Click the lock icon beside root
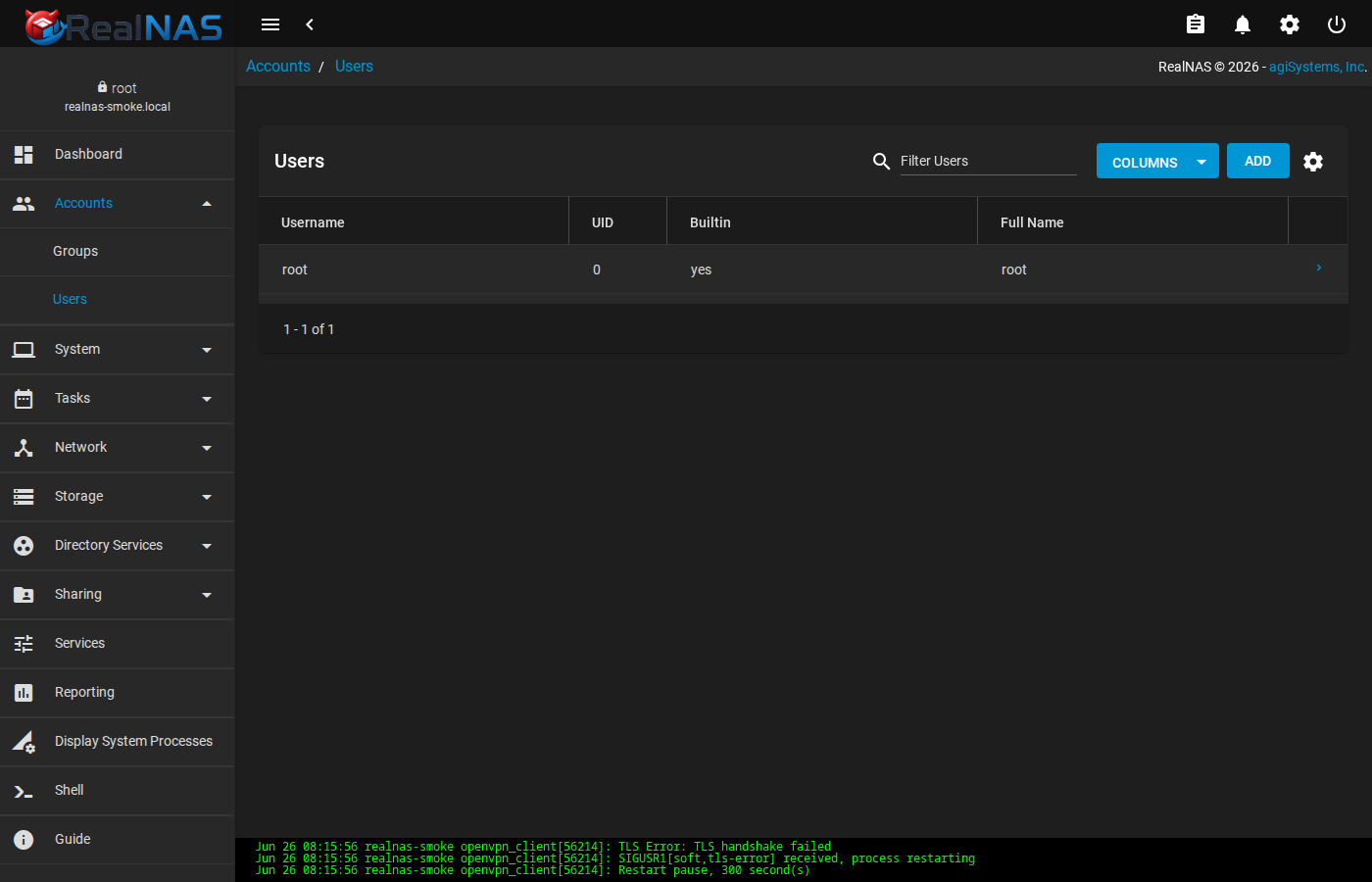Image resolution: width=1372 pixels, height=882 pixels. click(x=102, y=87)
